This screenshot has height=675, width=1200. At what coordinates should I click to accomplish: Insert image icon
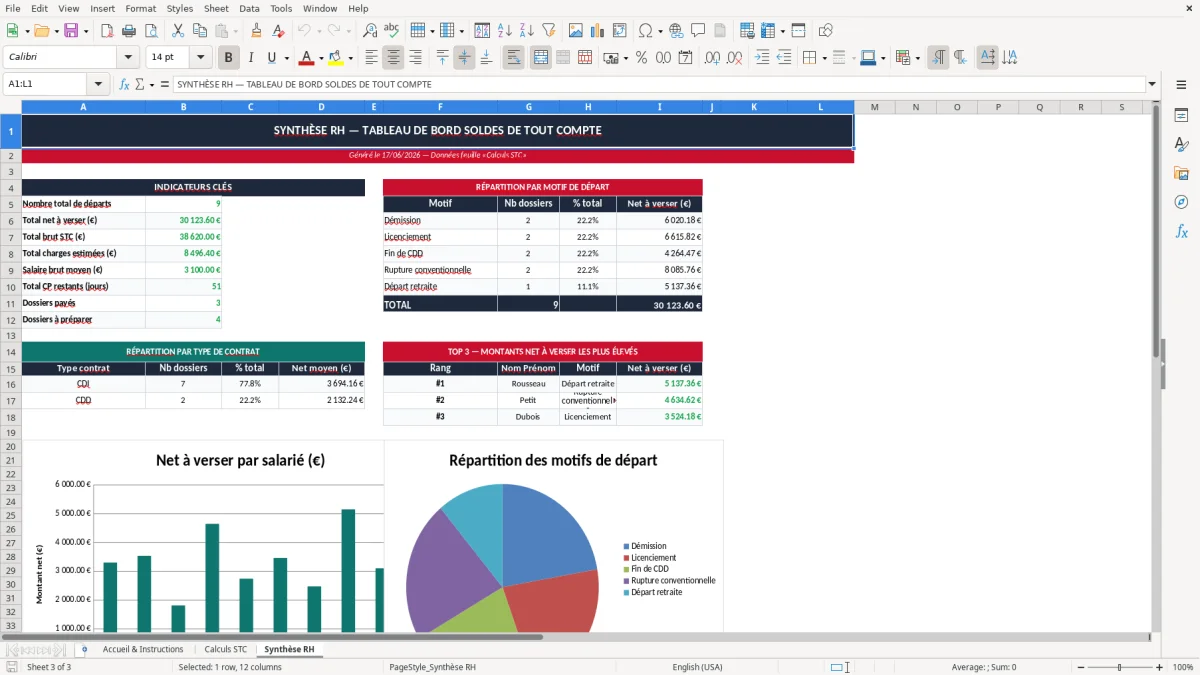(x=577, y=31)
